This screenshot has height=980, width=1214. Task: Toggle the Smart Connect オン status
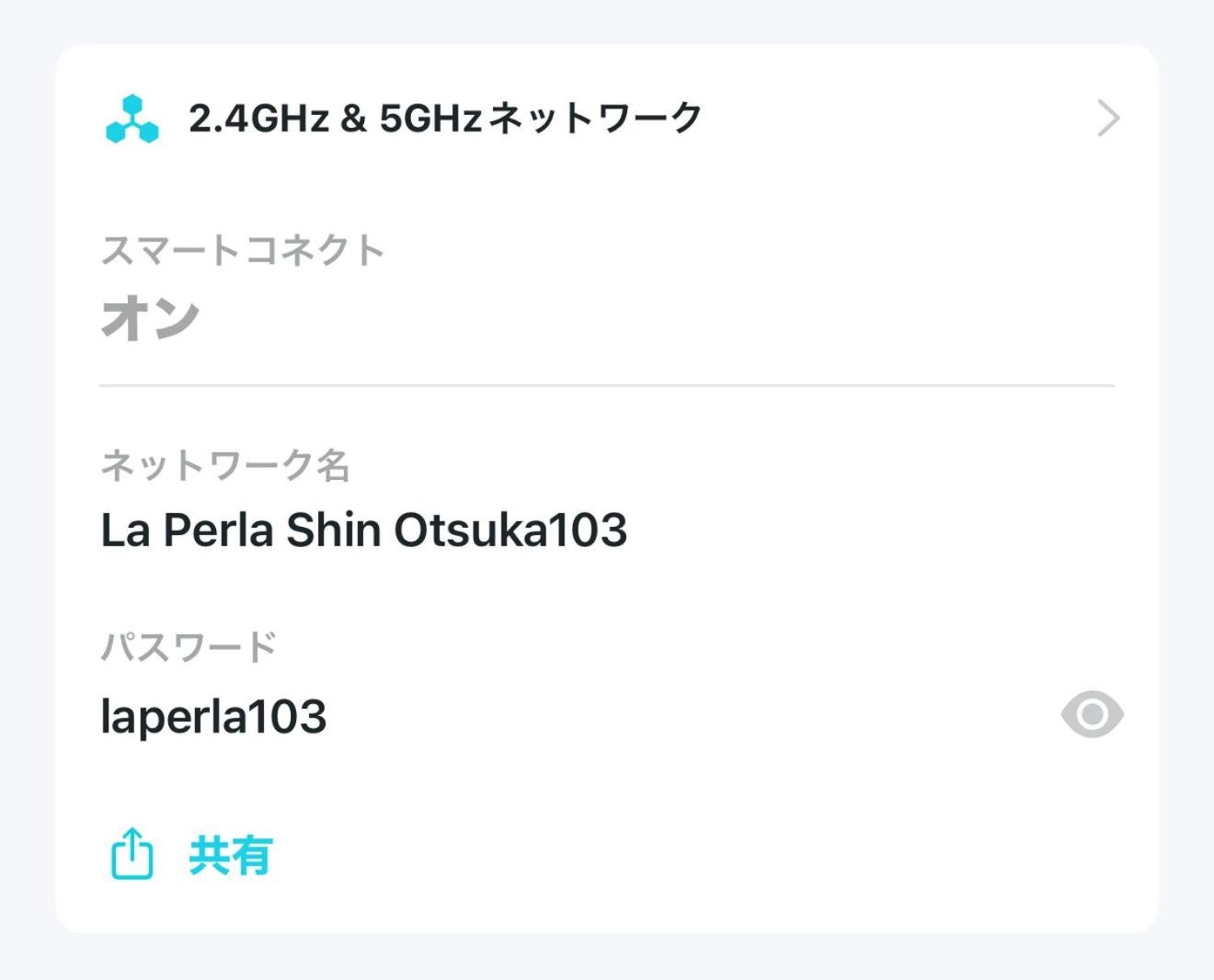pyautogui.click(x=150, y=318)
